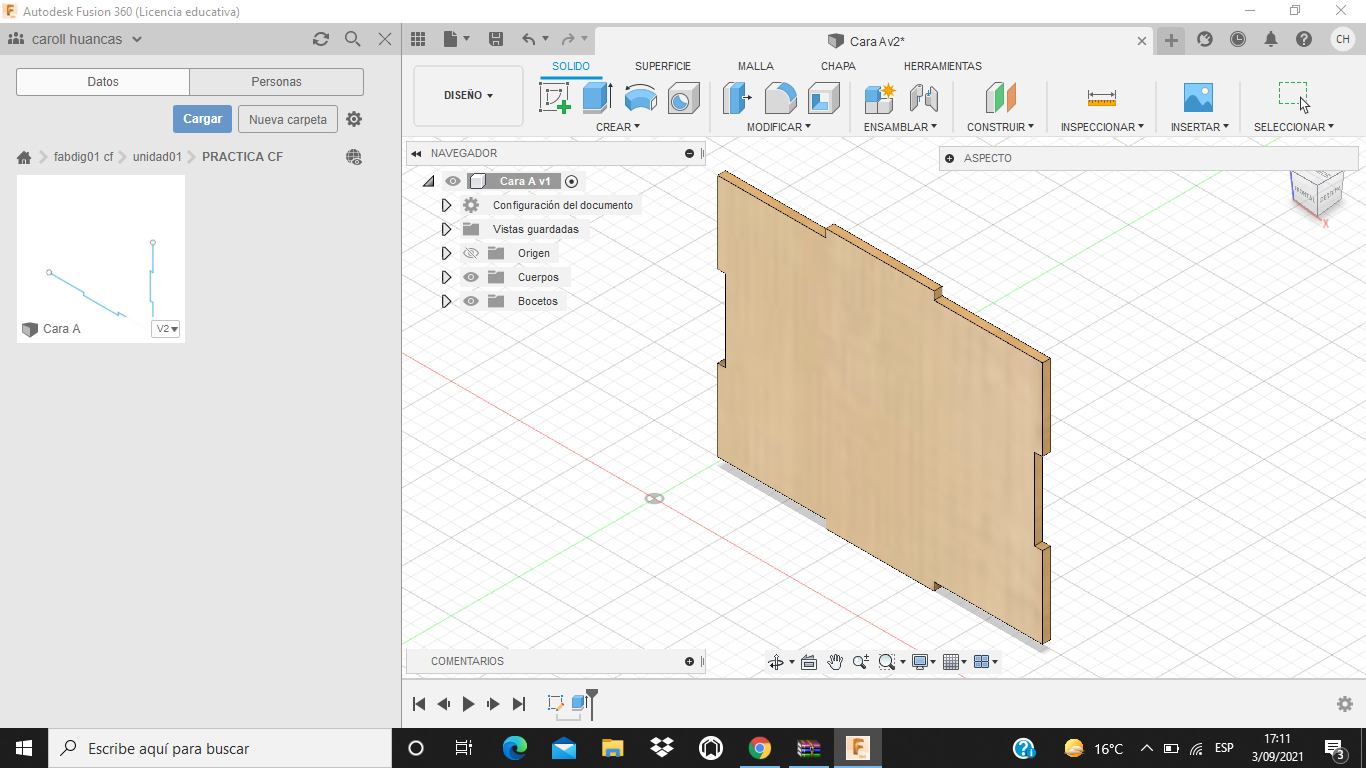Open the DISEÑO workspace dropdown
1366x768 pixels.
pyautogui.click(x=468, y=96)
